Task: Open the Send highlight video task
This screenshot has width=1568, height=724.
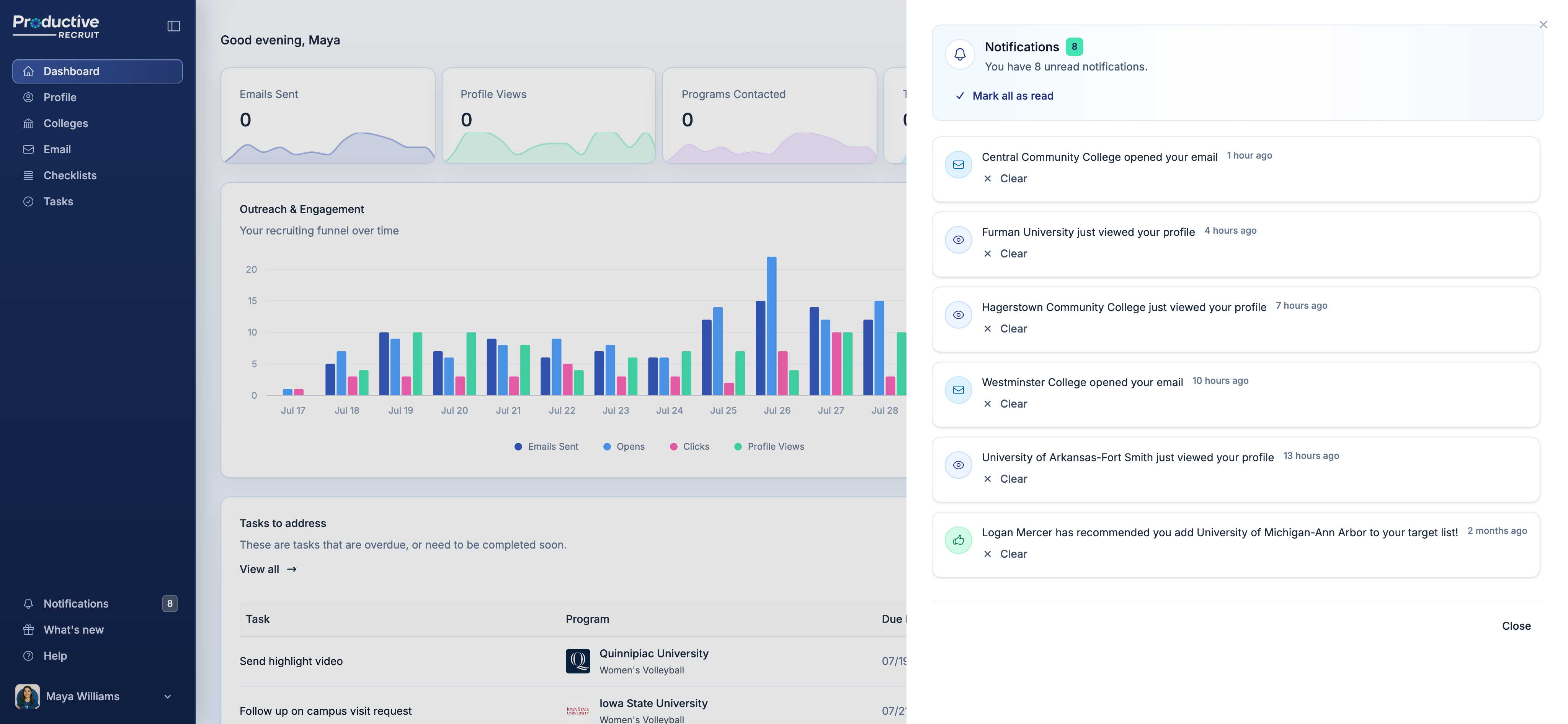Action: click(291, 661)
